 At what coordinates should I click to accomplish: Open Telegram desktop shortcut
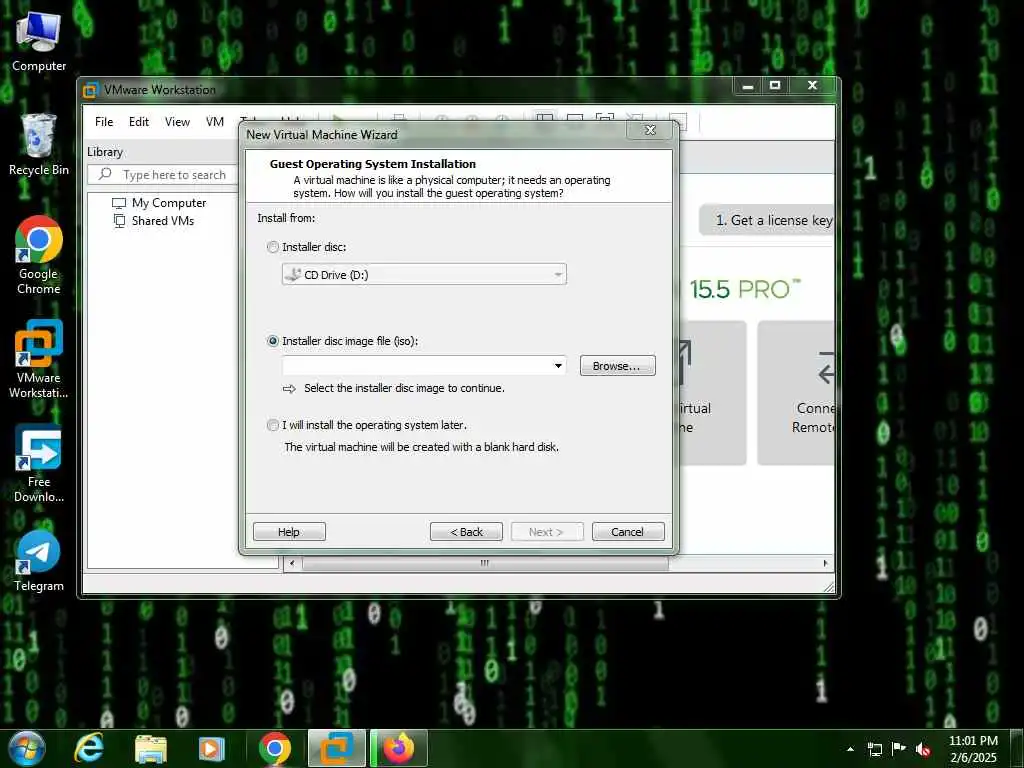point(39,561)
